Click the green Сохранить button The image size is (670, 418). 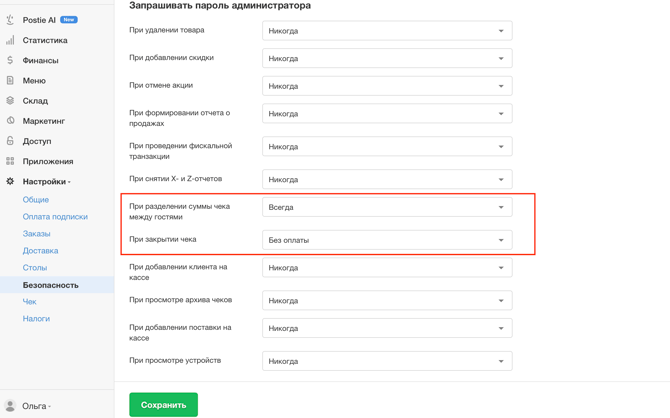pyautogui.click(x=164, y=405)
